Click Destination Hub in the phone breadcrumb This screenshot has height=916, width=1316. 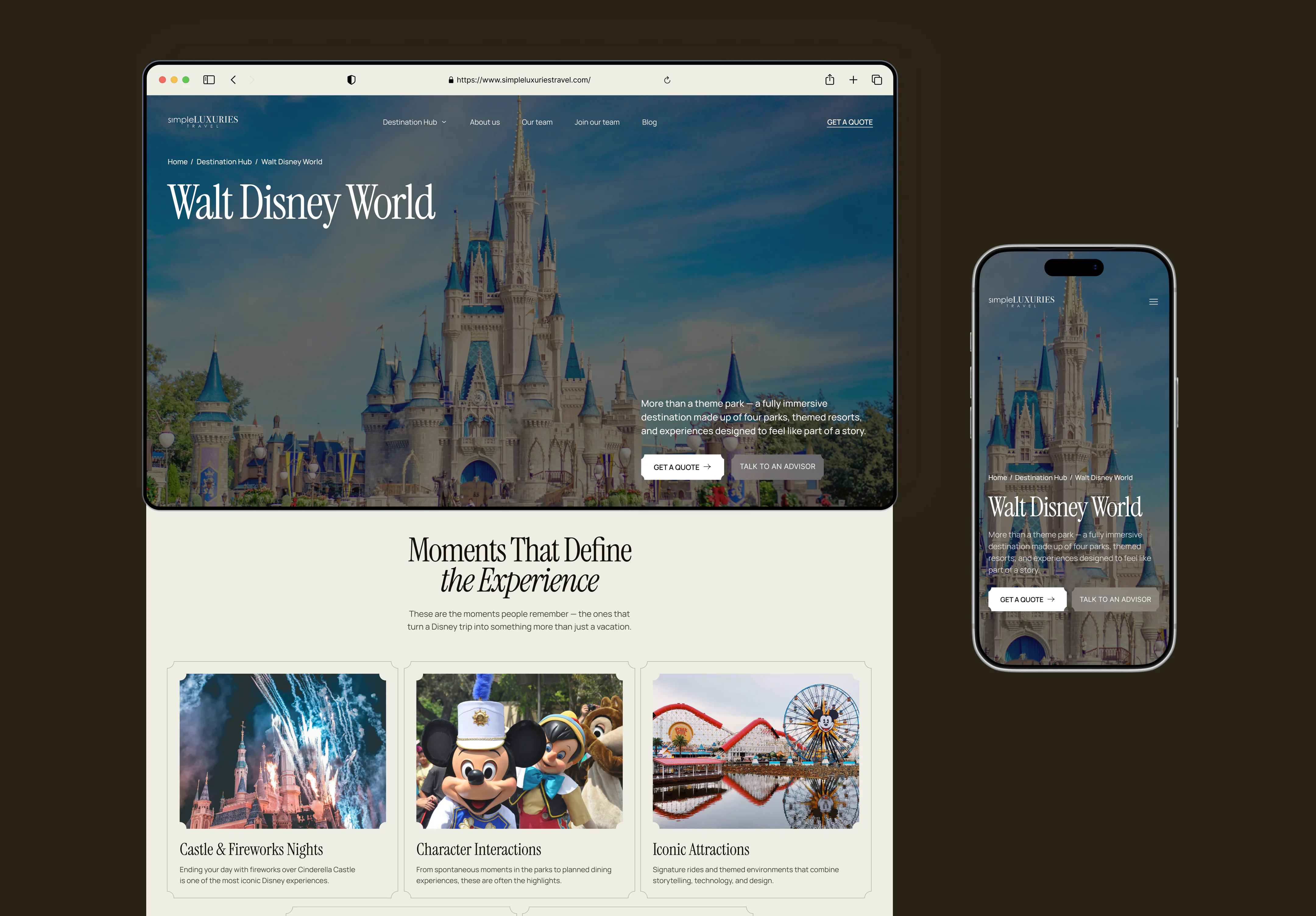click(1040, 478)
